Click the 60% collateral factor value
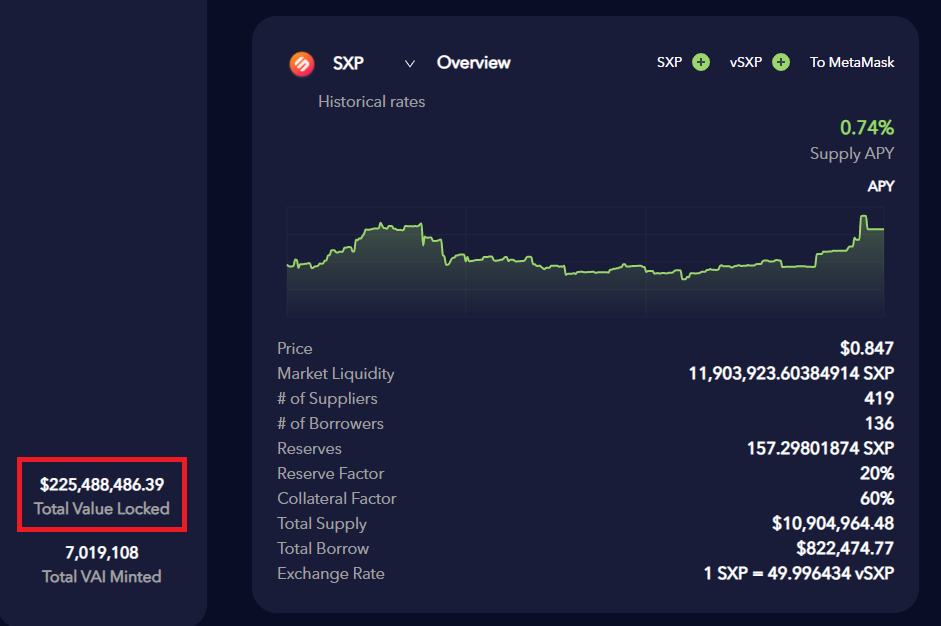Viewport: 941px width, 626px height. click(x=877, y=498)
